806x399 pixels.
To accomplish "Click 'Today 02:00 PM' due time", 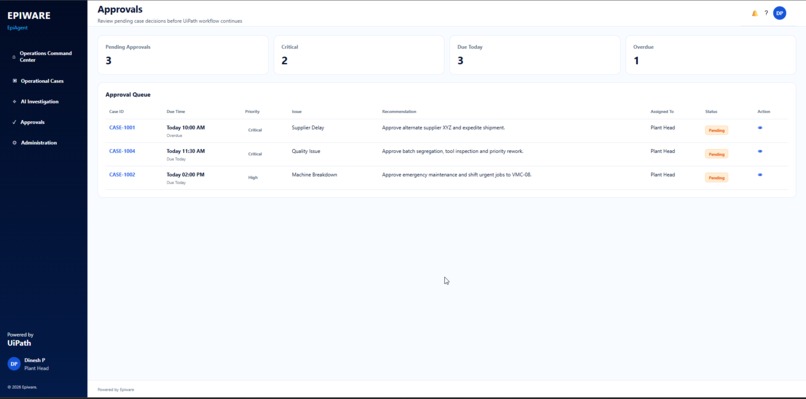I will 186,175.
